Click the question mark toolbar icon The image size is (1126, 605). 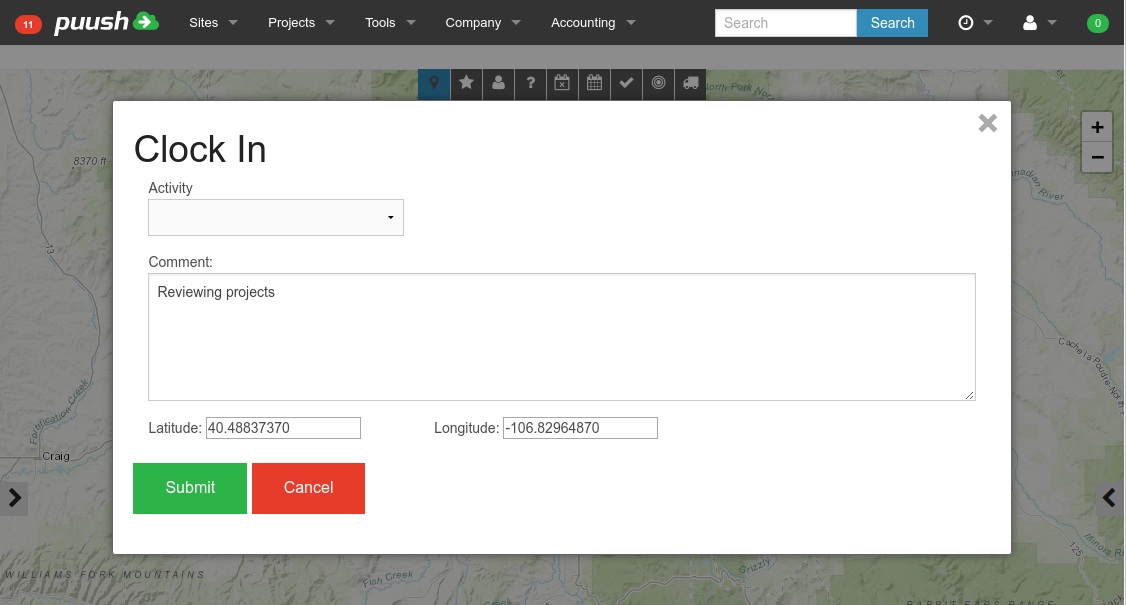point(531,84)
